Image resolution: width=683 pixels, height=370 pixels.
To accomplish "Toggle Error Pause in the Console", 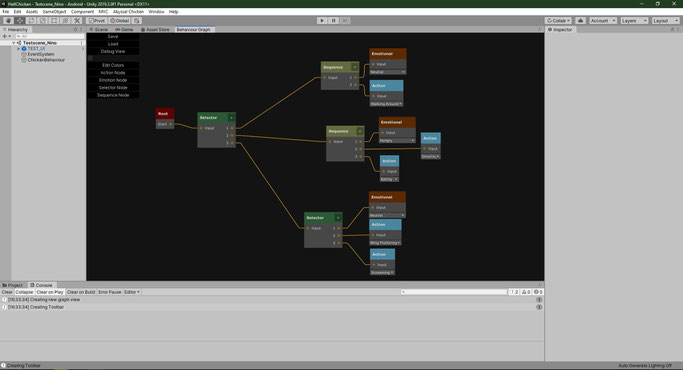I will (110, 292).
